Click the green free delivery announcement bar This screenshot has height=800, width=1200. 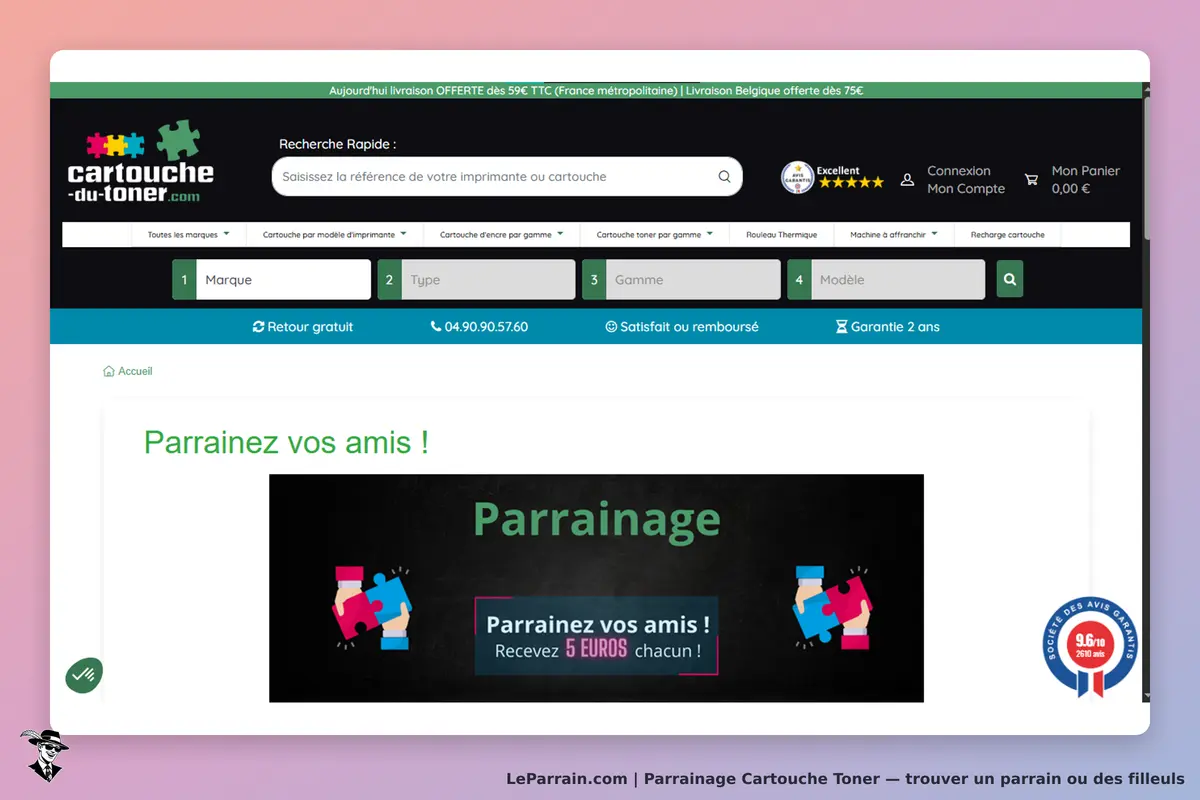596,90
